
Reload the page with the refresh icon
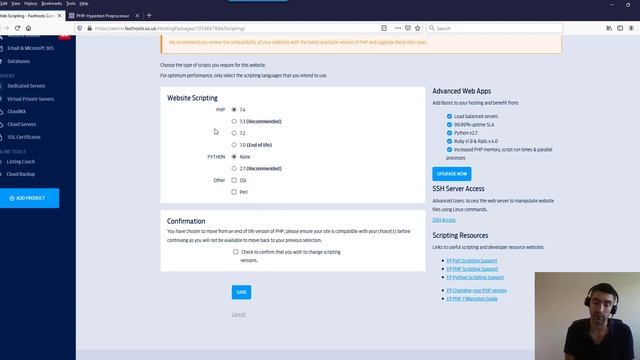click(17, 28)
